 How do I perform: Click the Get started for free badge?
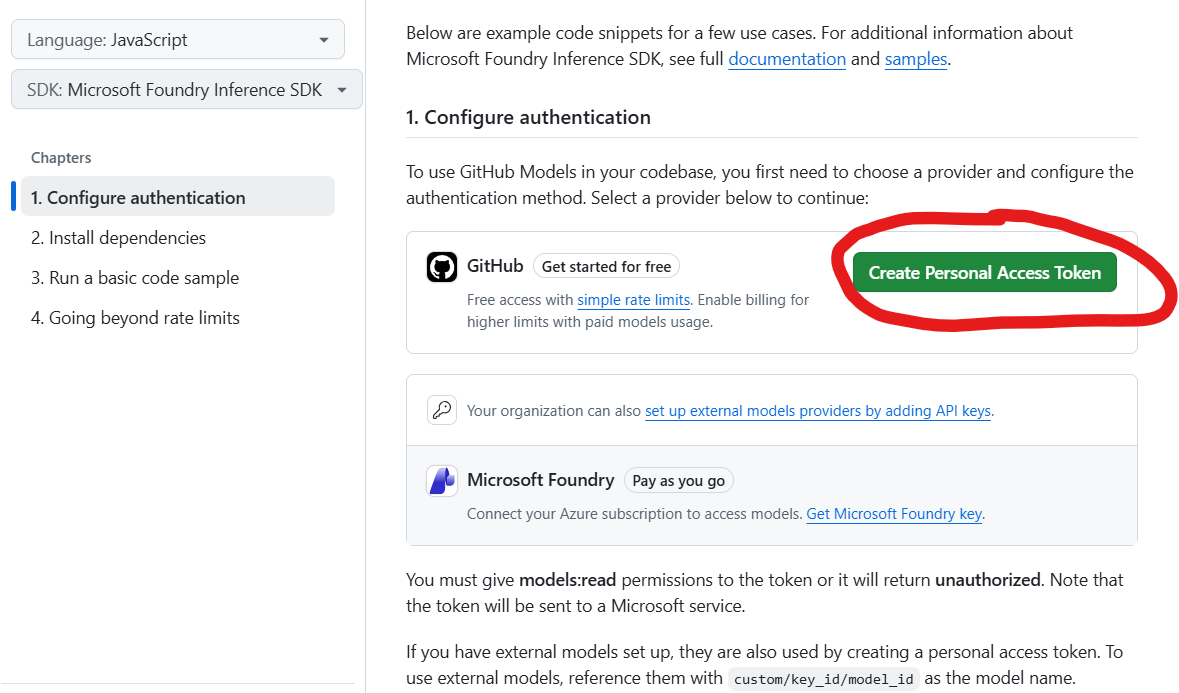(606, 267)
